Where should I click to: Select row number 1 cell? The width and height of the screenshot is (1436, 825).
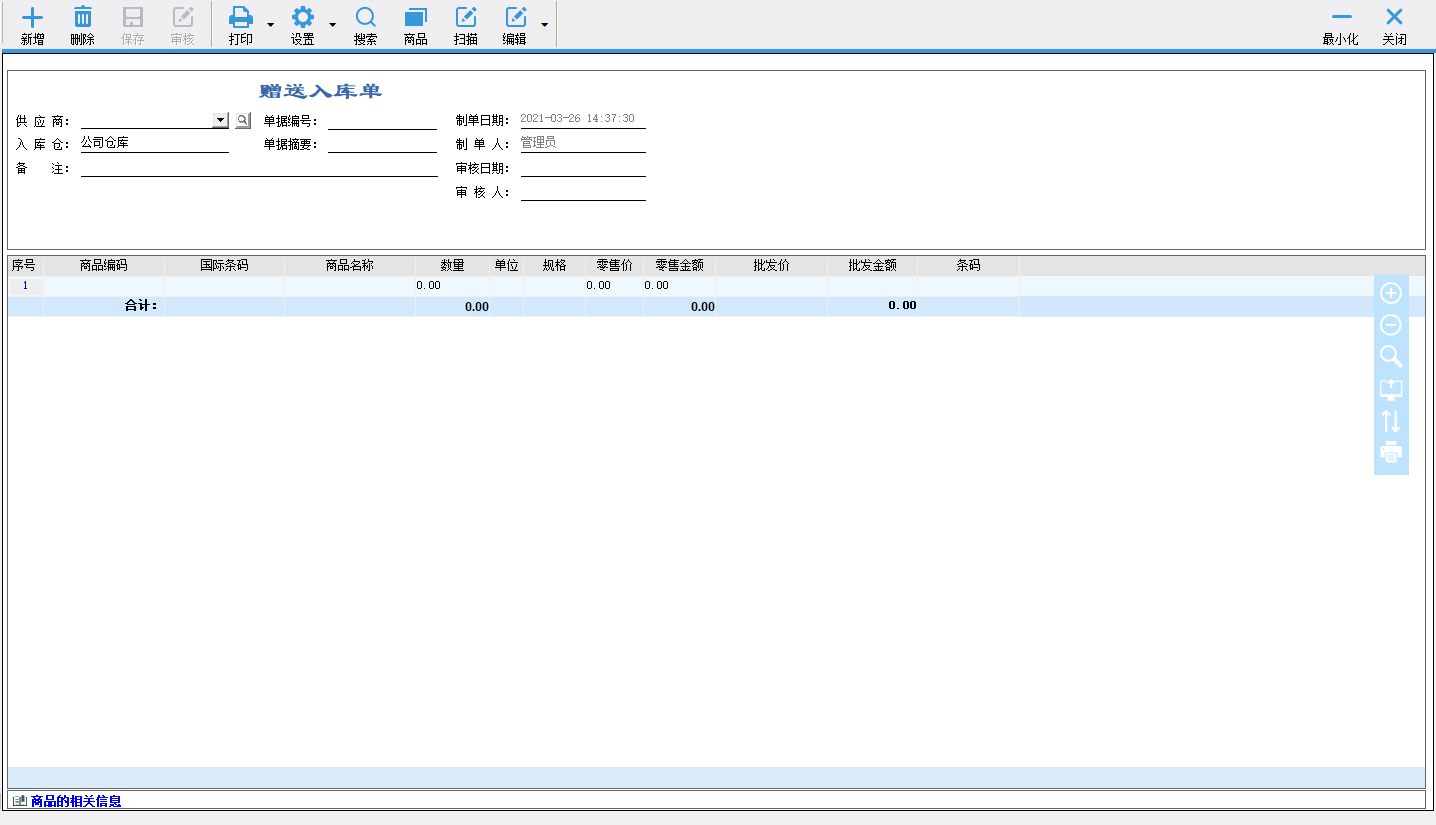[x=25, y=286]
